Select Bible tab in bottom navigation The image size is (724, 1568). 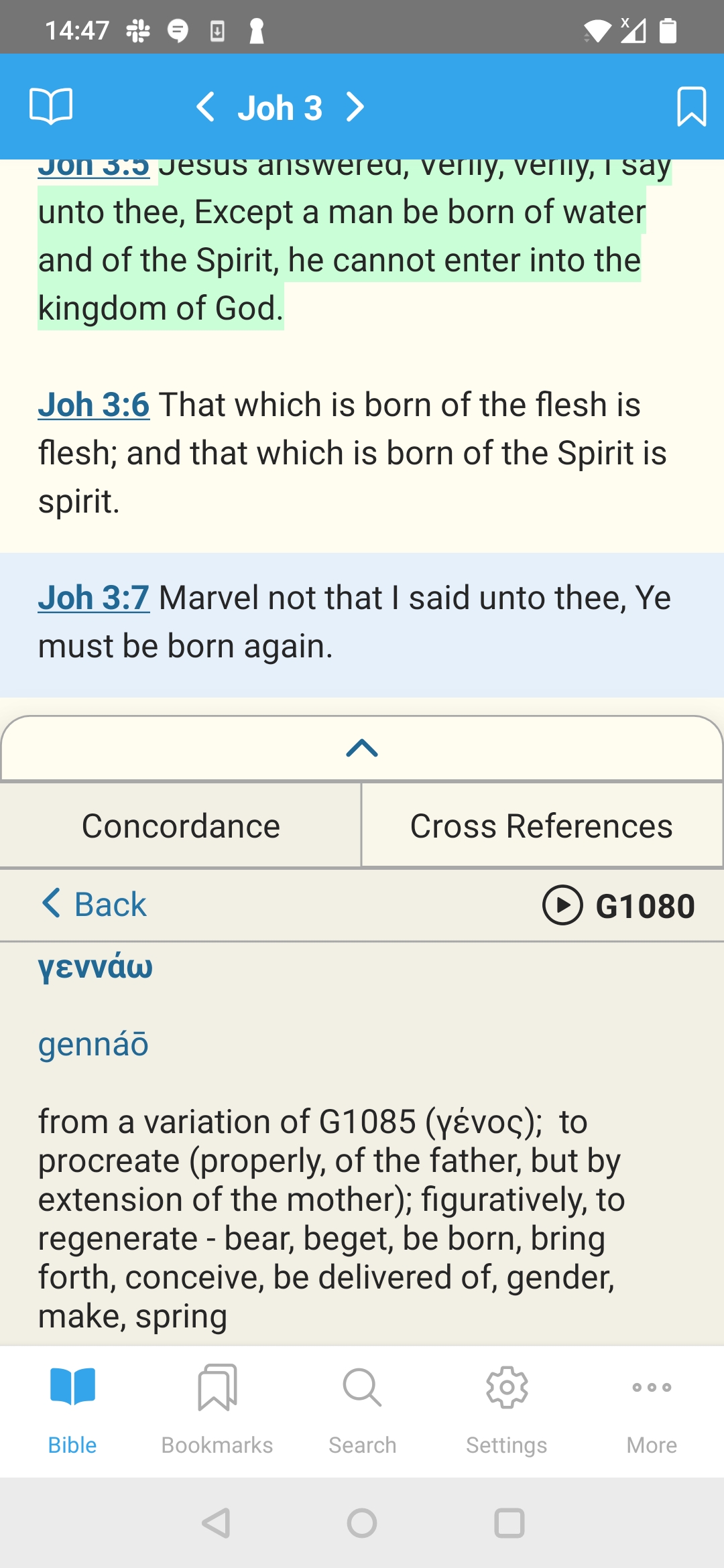72,1410
